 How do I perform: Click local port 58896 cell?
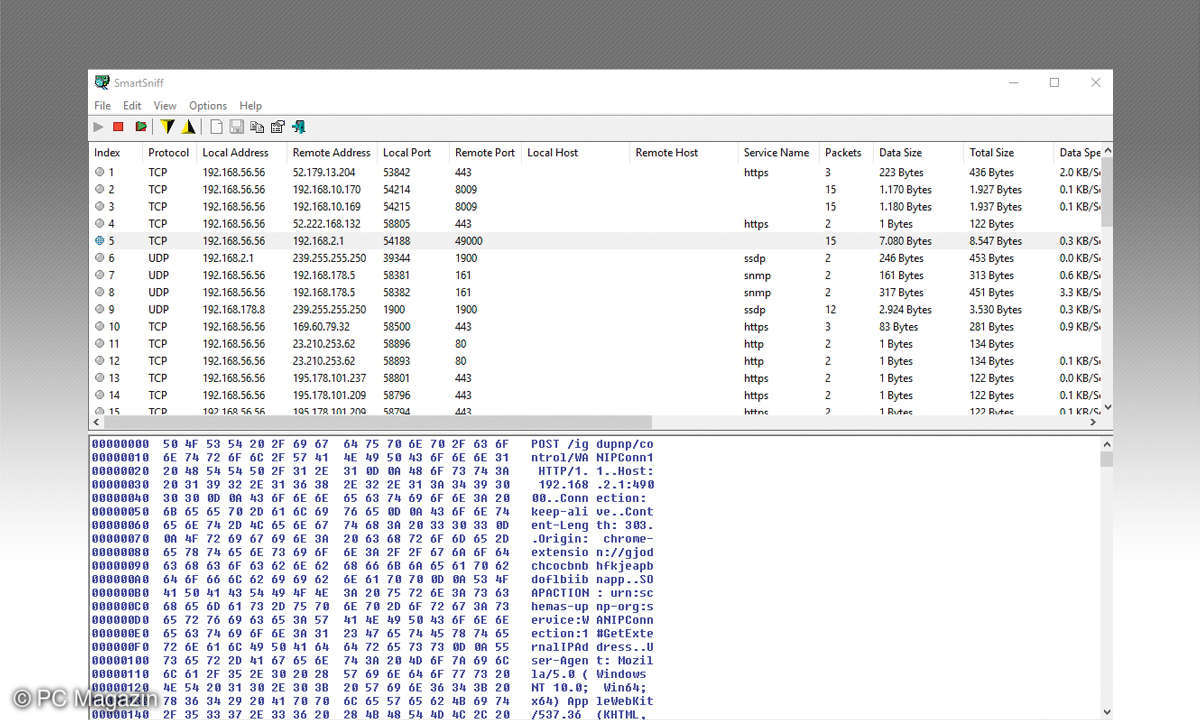(x=396, y=344)
